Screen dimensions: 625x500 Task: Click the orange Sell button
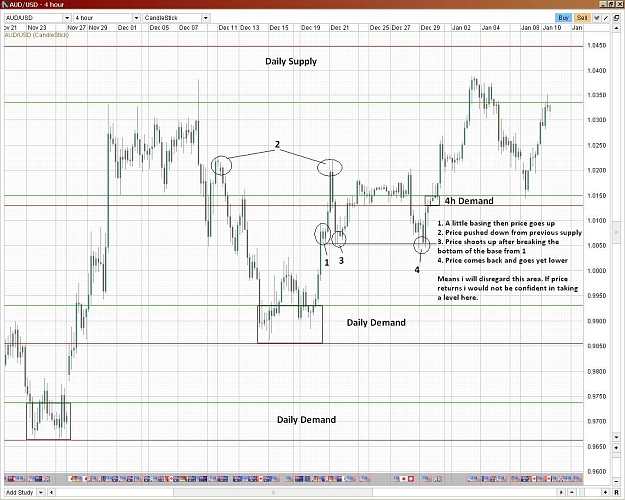[x=582, y=18]
